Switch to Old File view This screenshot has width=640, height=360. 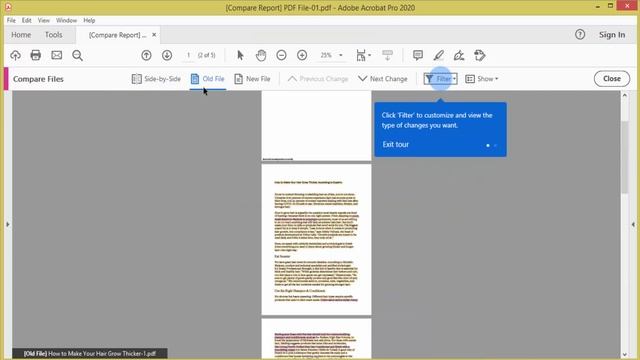tap(208, 79)
